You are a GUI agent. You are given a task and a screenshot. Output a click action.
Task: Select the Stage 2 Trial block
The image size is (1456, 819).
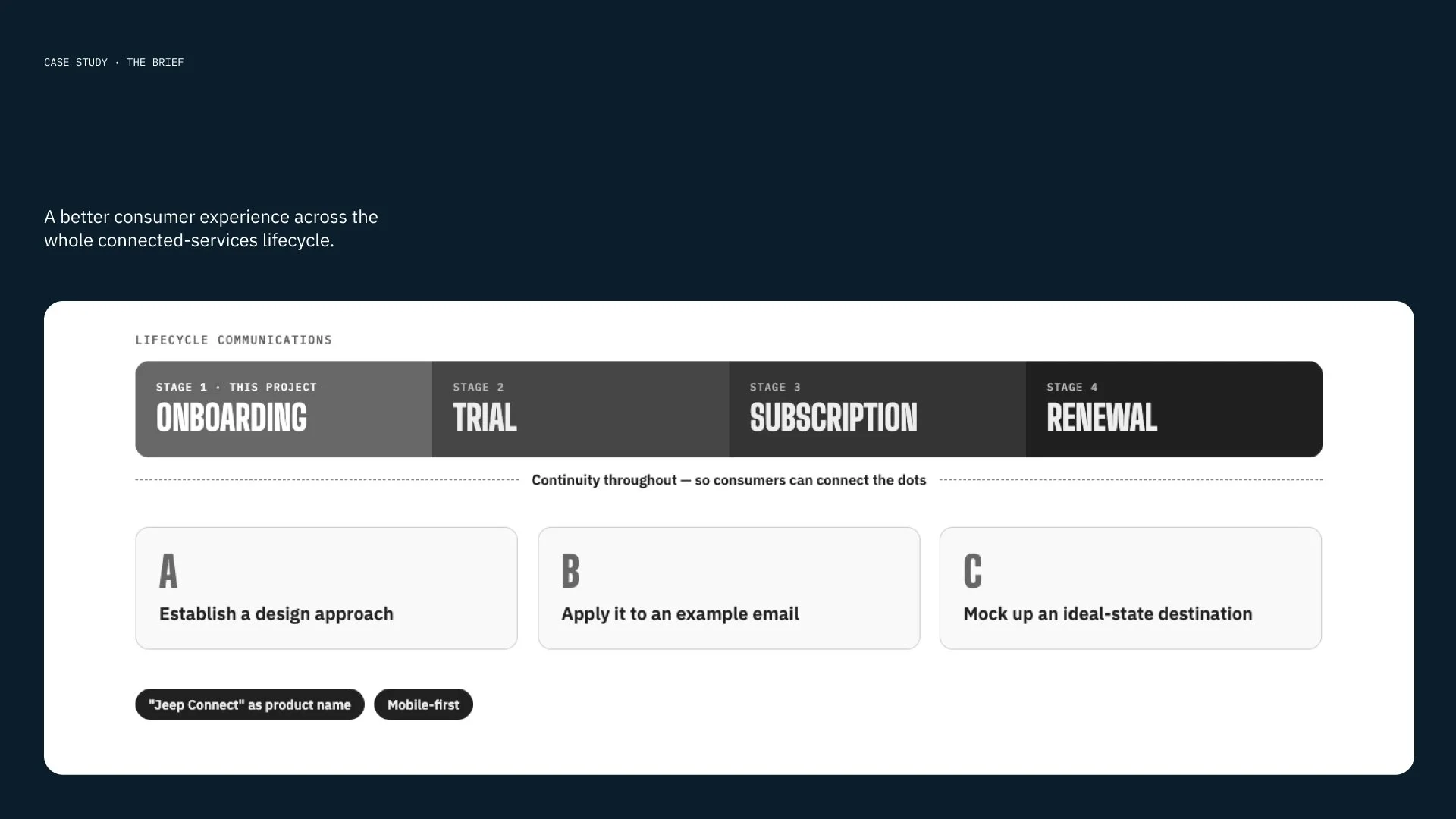(581, 409)
